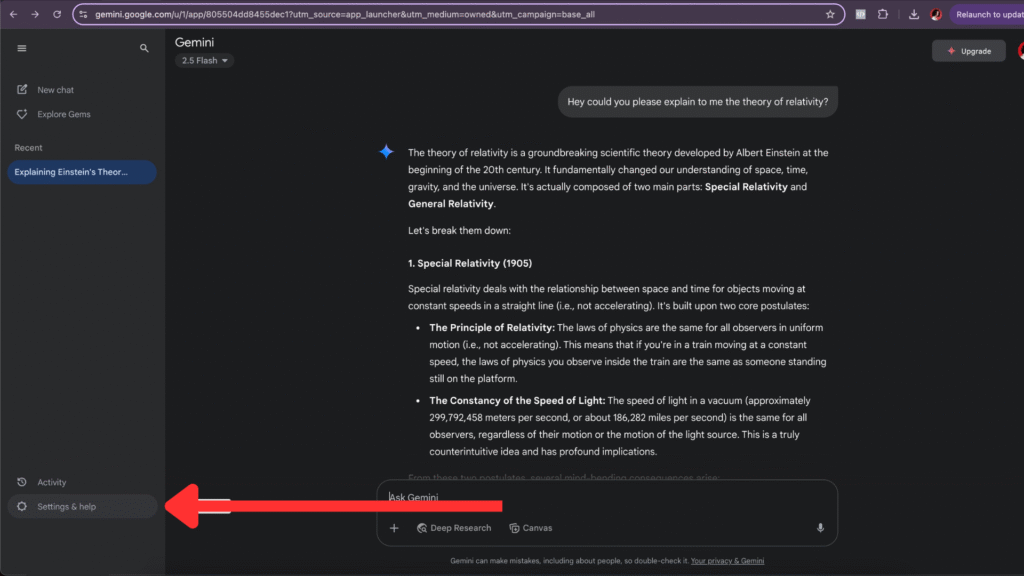Click the Upgrade button
1024x576 pixels.
pyautogui.click(x=968, y=51)
